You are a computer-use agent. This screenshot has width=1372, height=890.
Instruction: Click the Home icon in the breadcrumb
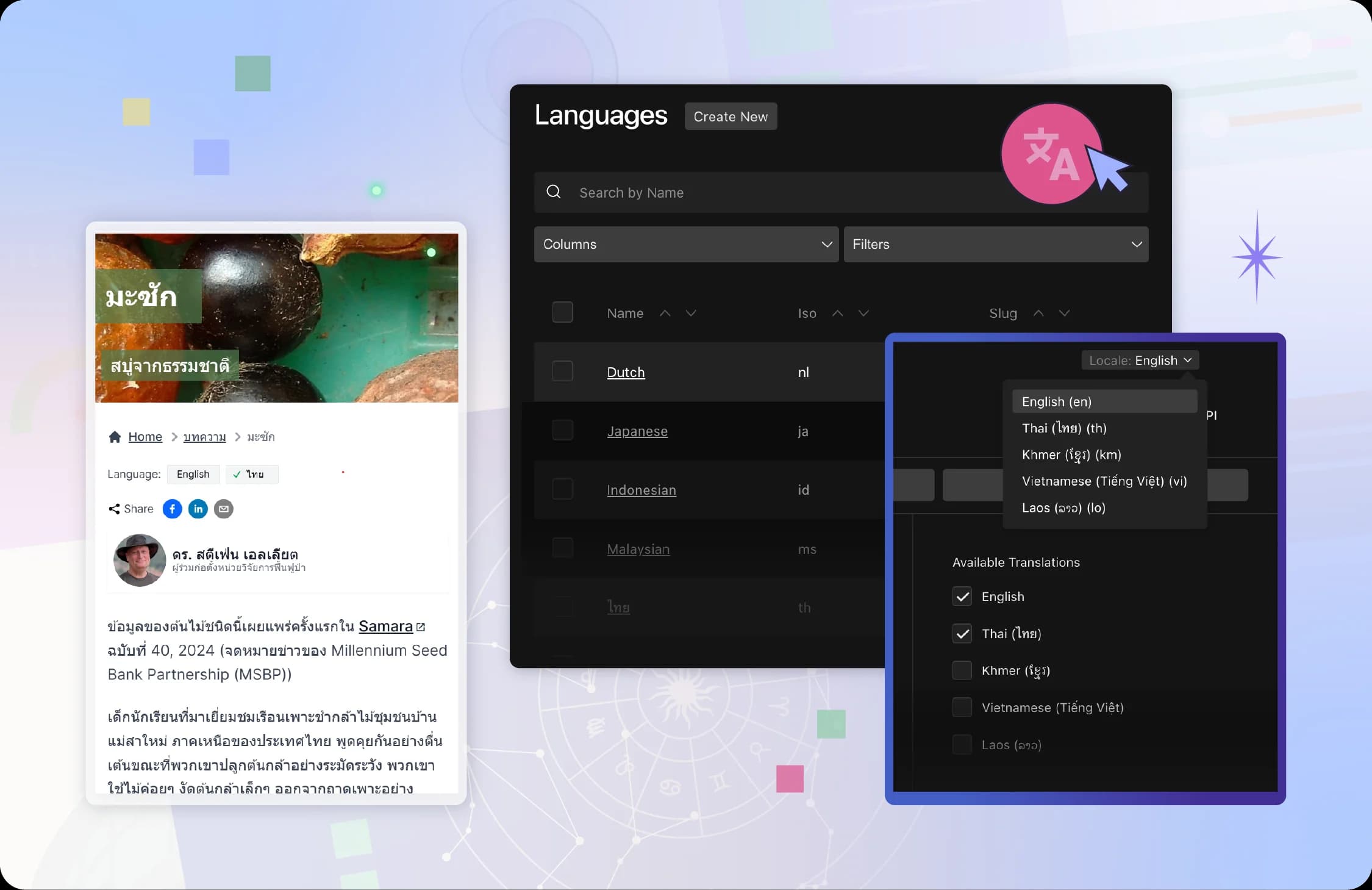pyautogui.click(x=115, y=436)
